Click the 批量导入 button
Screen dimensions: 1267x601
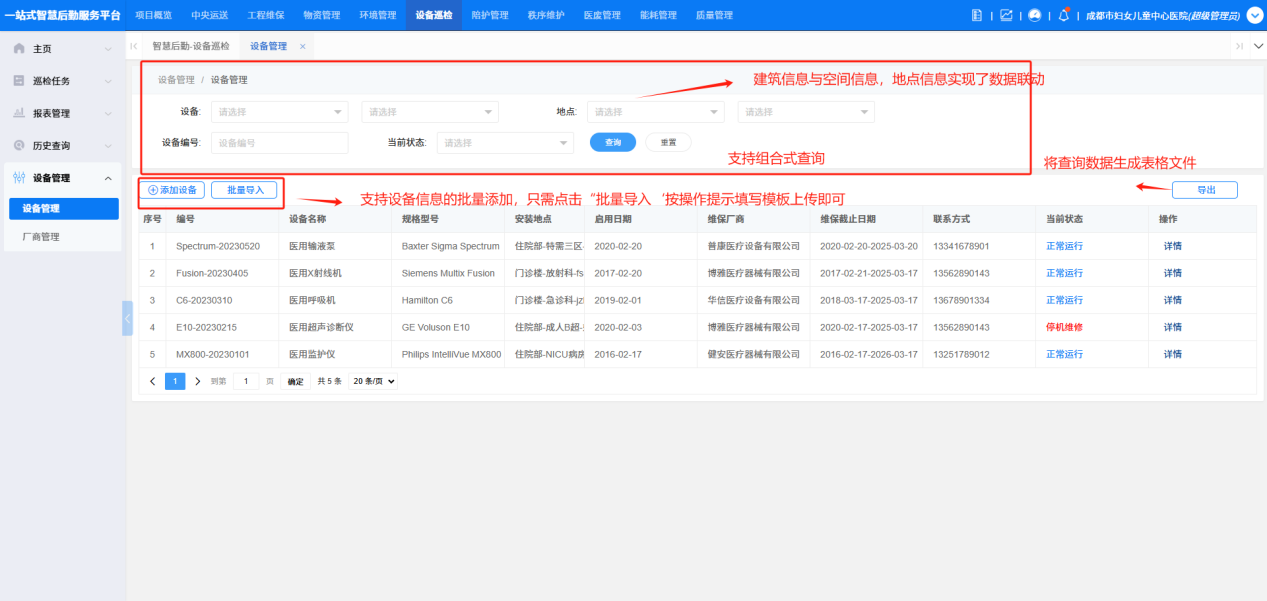244,190
